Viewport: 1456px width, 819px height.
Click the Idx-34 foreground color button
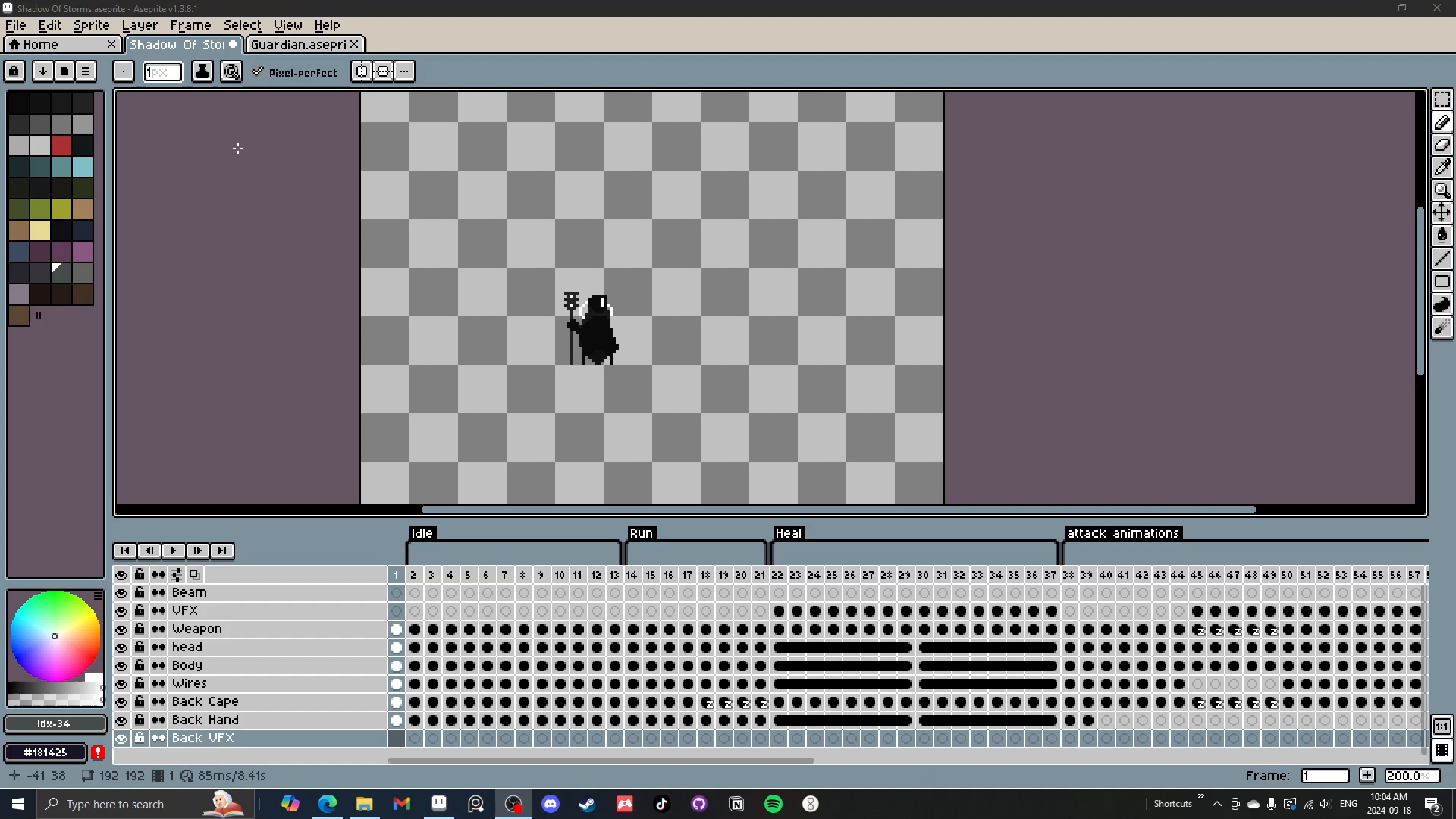coord(55,723)
